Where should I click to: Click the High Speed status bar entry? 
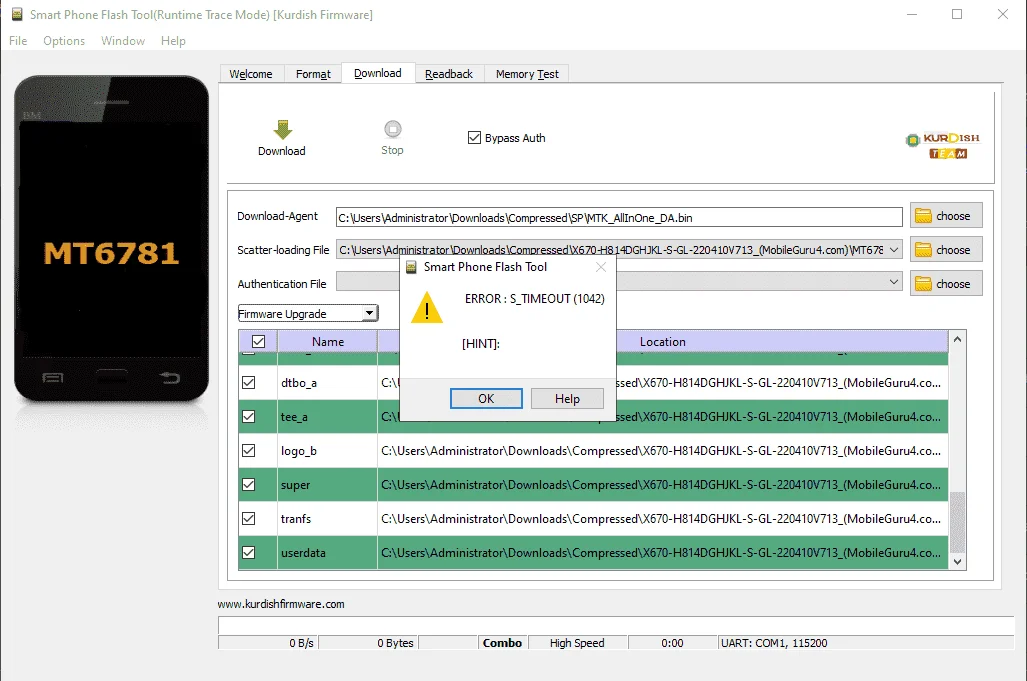tap(577, 643)
